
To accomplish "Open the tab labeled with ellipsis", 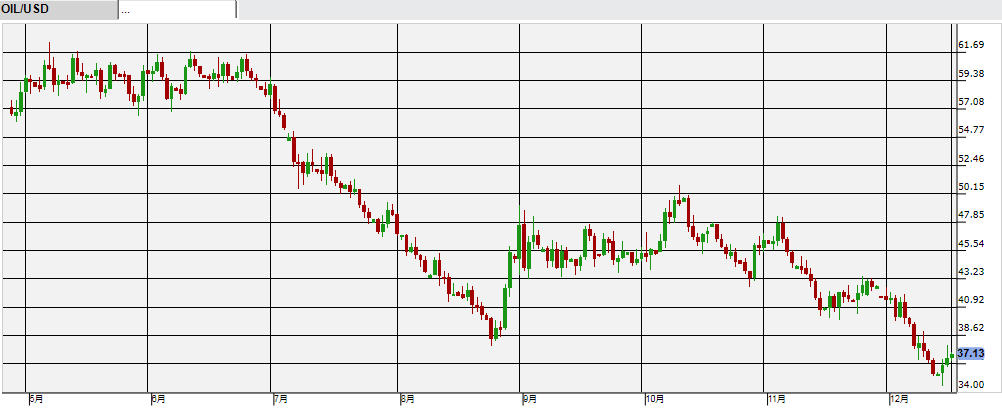I will coord(177,9).
